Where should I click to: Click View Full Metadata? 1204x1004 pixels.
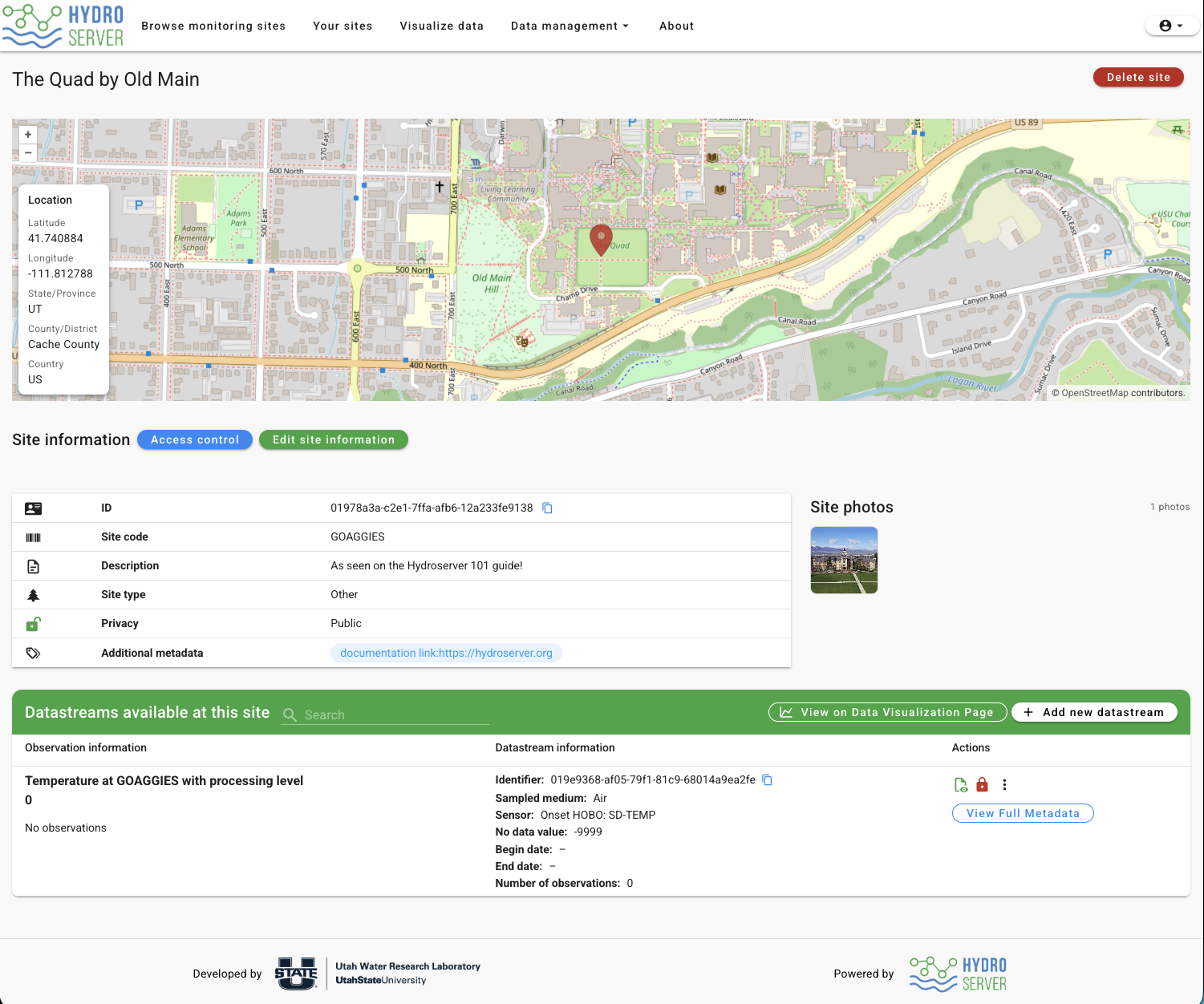pos(1023,813)
